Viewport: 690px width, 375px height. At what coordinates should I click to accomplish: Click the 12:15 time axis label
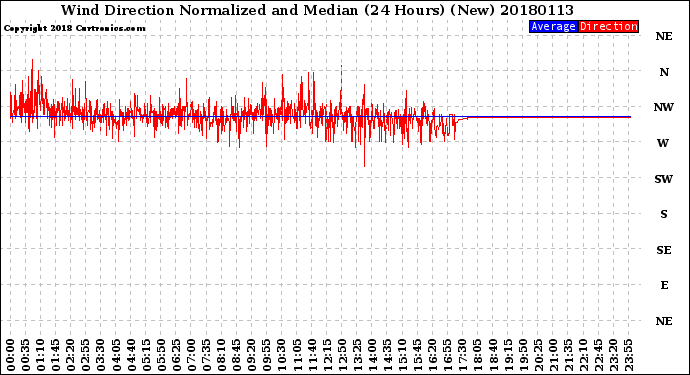(327, 355)
